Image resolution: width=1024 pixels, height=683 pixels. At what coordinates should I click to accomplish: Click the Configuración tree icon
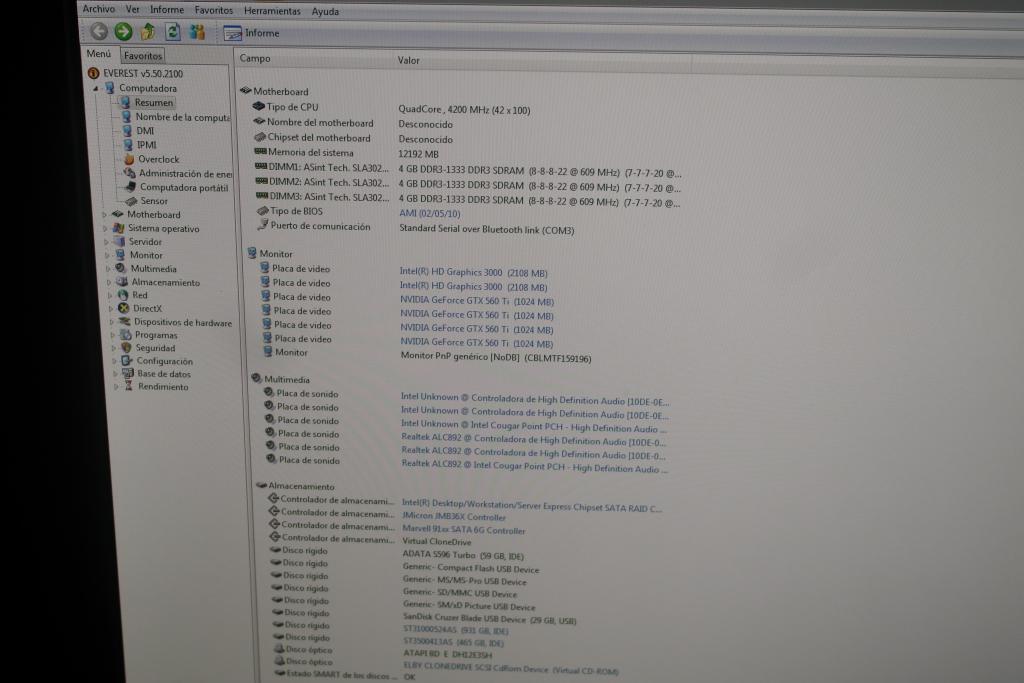pyautogui.click(x=127, y=361)
